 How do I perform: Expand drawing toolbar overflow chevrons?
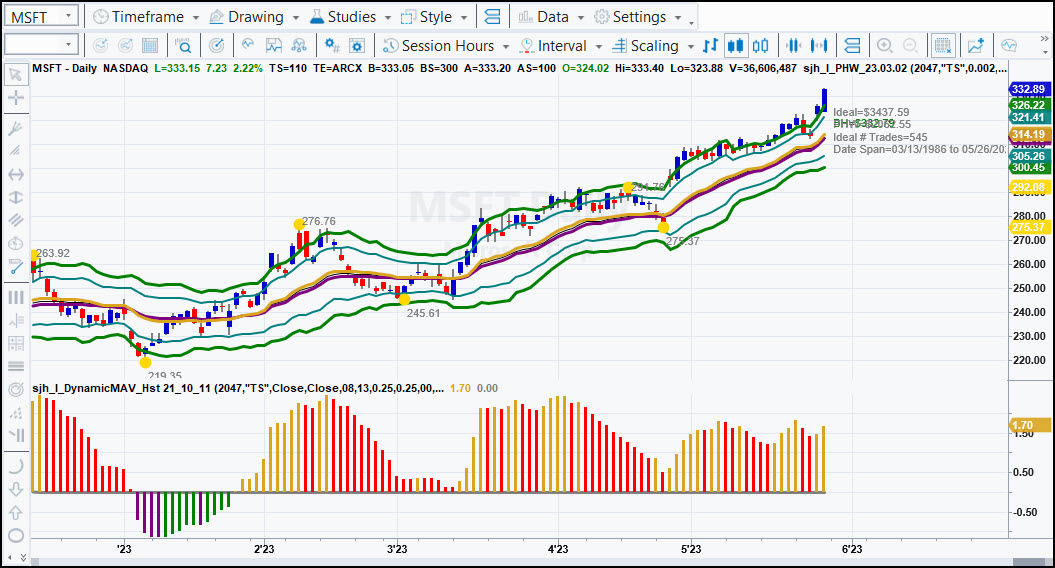click(24, 558)
